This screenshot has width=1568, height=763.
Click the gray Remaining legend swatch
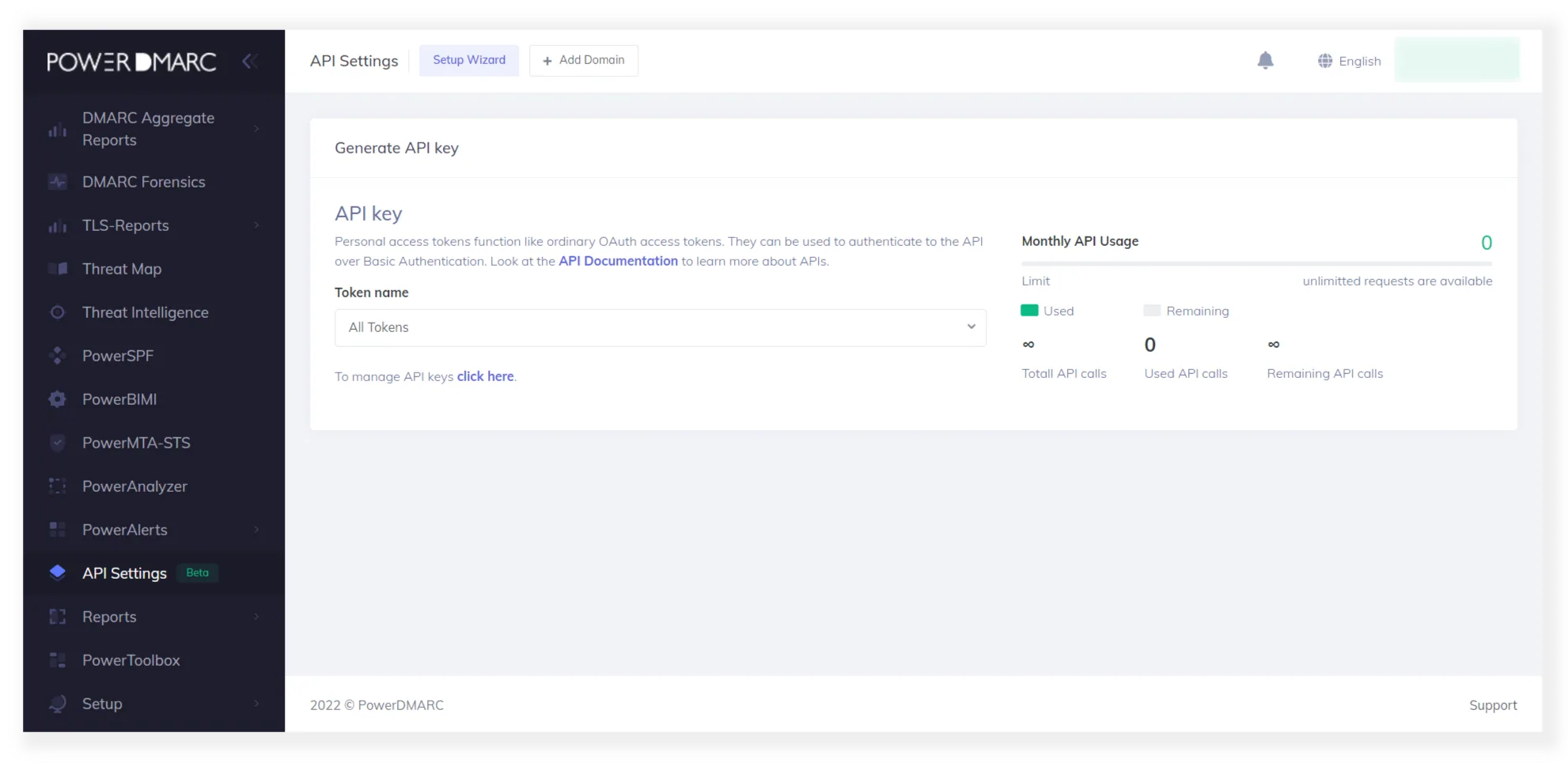point(1152,311)
